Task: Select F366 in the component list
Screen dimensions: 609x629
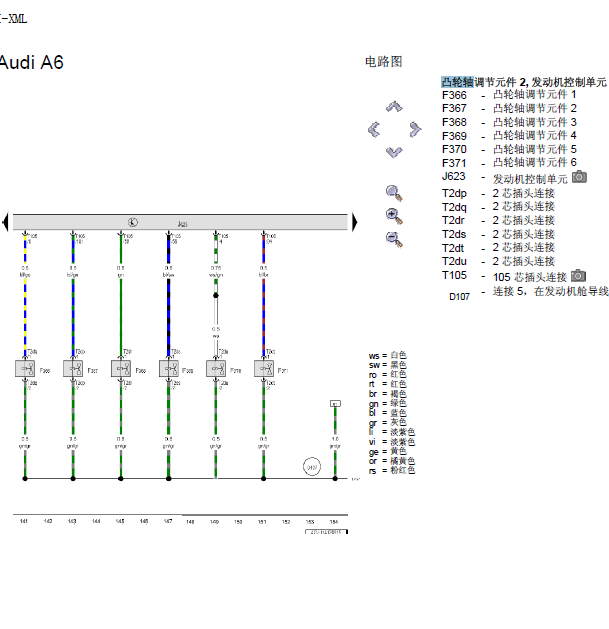Action: (454, 95)
